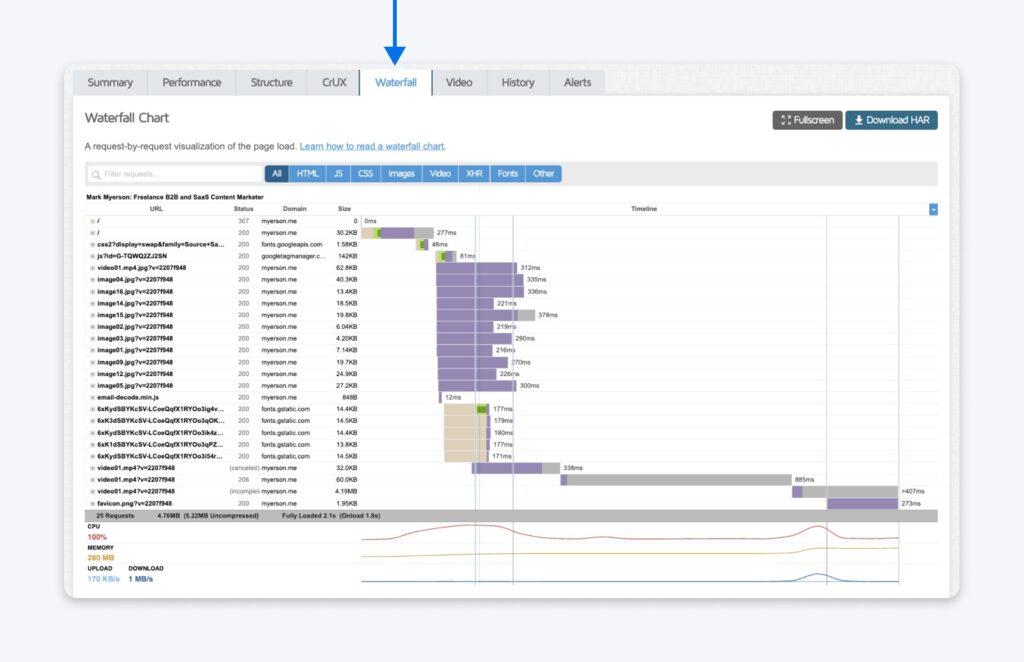Screen dimensions: 1024x662
Task: Select the XHR filter button
Action: click(x=474, y=173)
